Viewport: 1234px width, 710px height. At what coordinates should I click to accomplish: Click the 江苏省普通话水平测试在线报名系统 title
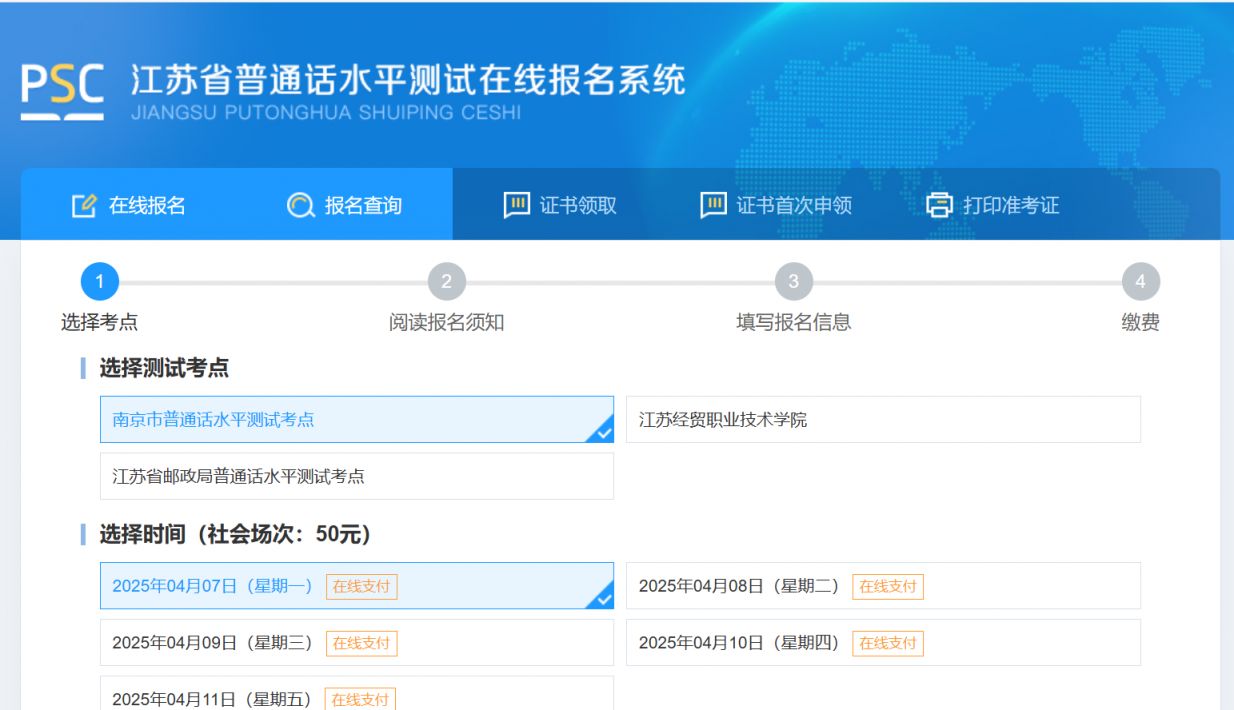point(408,81)
